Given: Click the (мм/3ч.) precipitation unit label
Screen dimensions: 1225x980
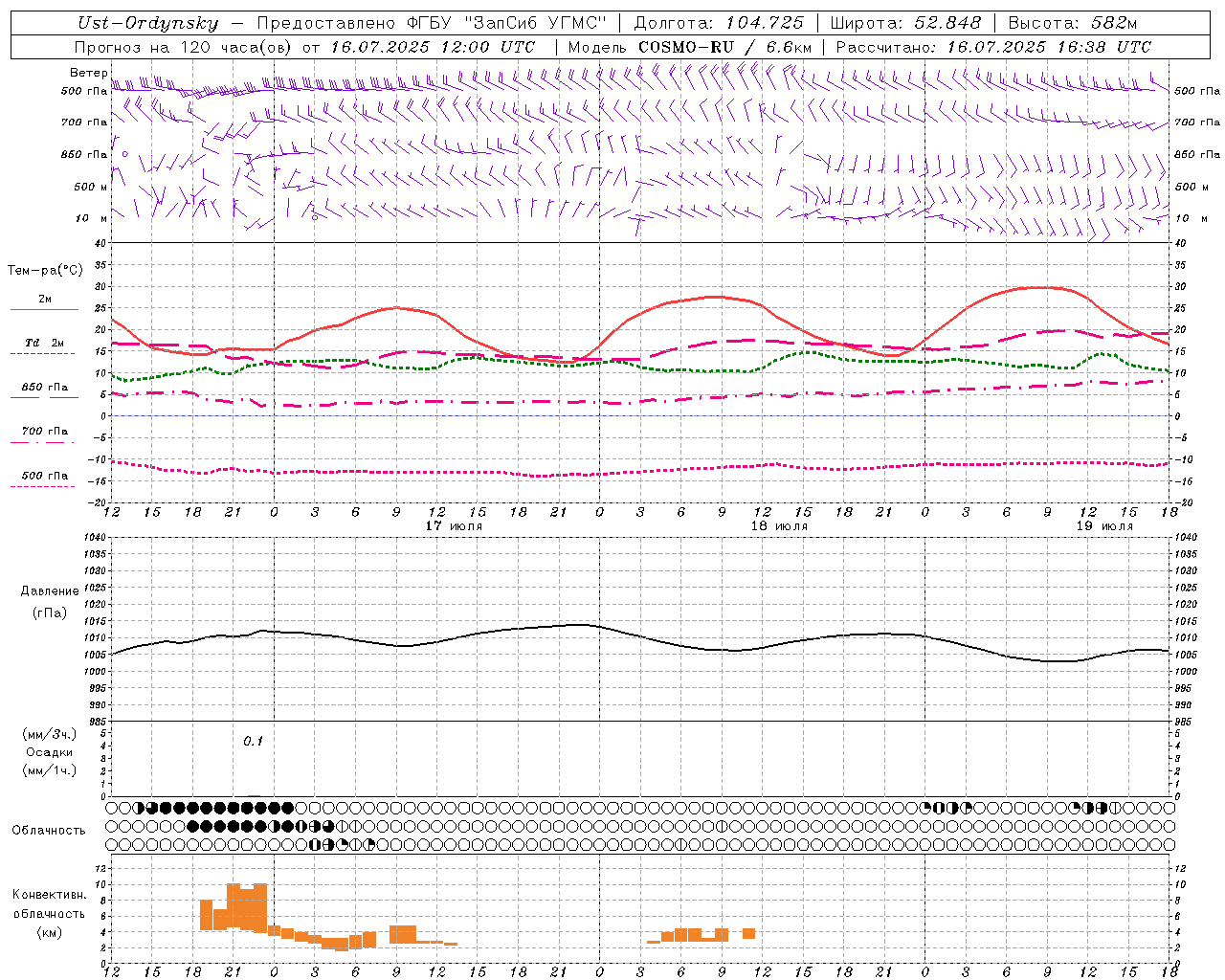Looking at the screenshot, I should click(50, 734).
